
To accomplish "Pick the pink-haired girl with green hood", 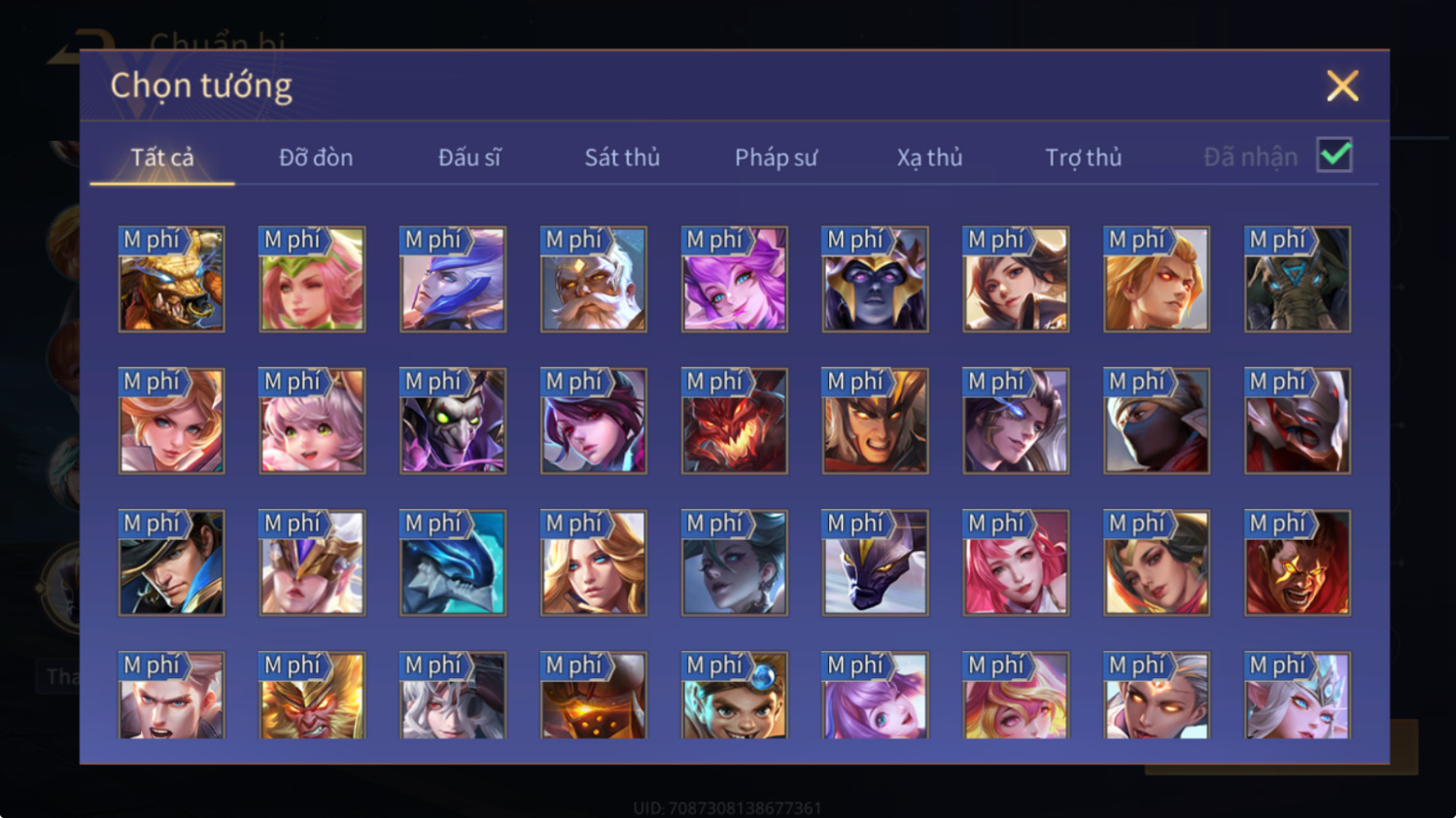I will pyautogui.click(x=312, y=280).
